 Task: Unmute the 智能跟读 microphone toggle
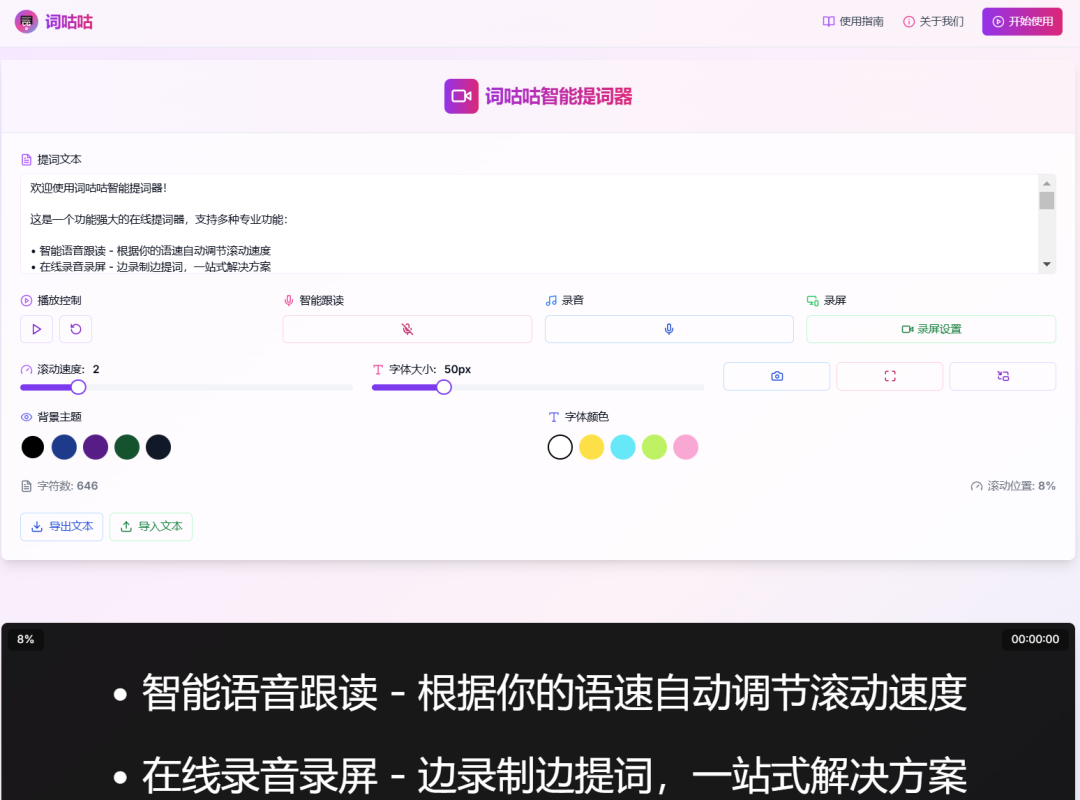click(x=406, y=328)
